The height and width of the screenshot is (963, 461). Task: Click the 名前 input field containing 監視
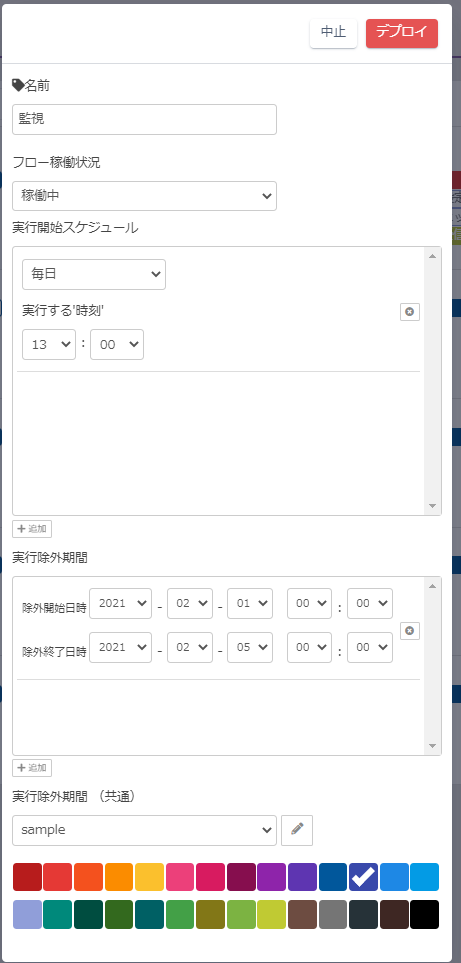[x=144, y=119]
